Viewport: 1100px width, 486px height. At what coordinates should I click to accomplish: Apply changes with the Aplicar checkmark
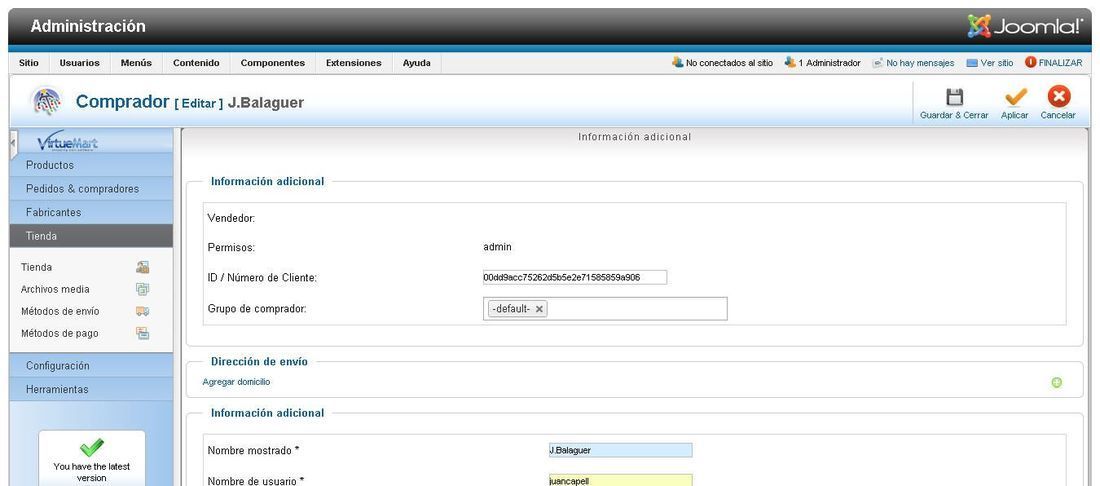(1014, 97)
